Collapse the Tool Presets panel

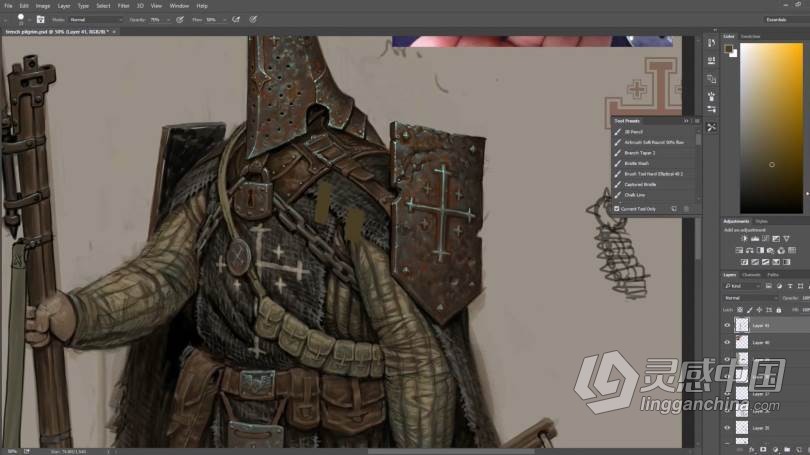pos(687,121)
